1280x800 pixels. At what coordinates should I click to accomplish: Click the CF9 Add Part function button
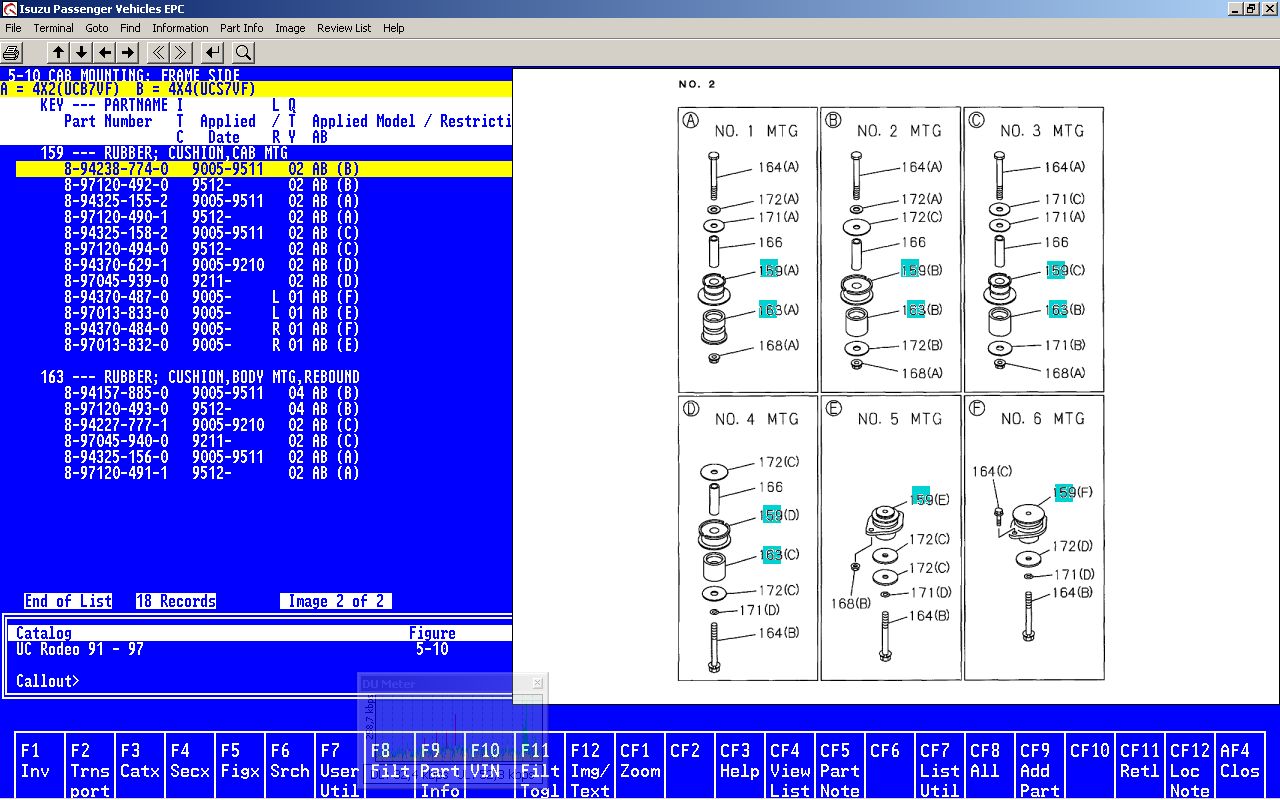[1040, 766]
